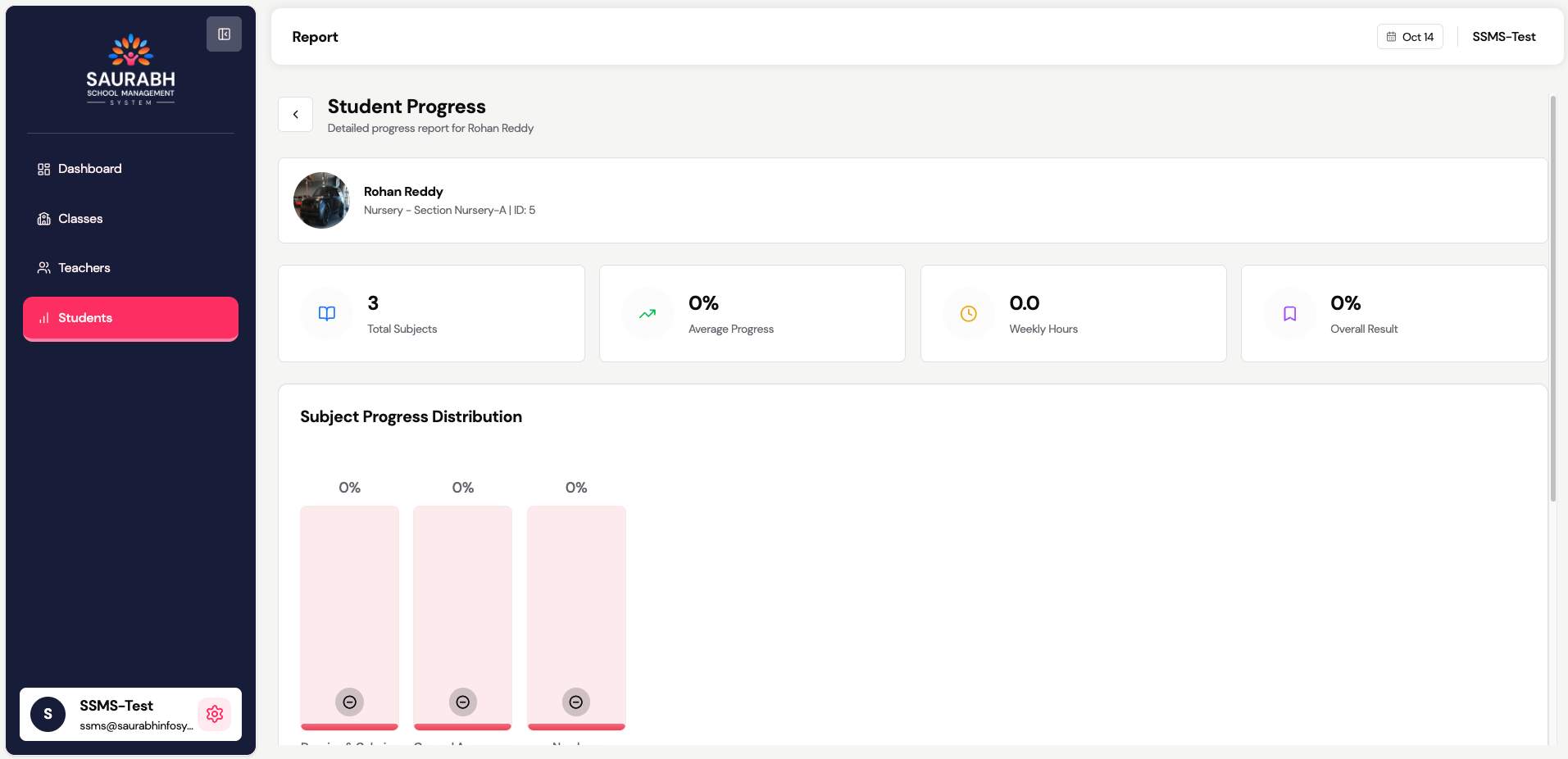This screenshot has width=1568, height=759.
Task: Go to Classes in the sidebar
Action: coord(80,219)
